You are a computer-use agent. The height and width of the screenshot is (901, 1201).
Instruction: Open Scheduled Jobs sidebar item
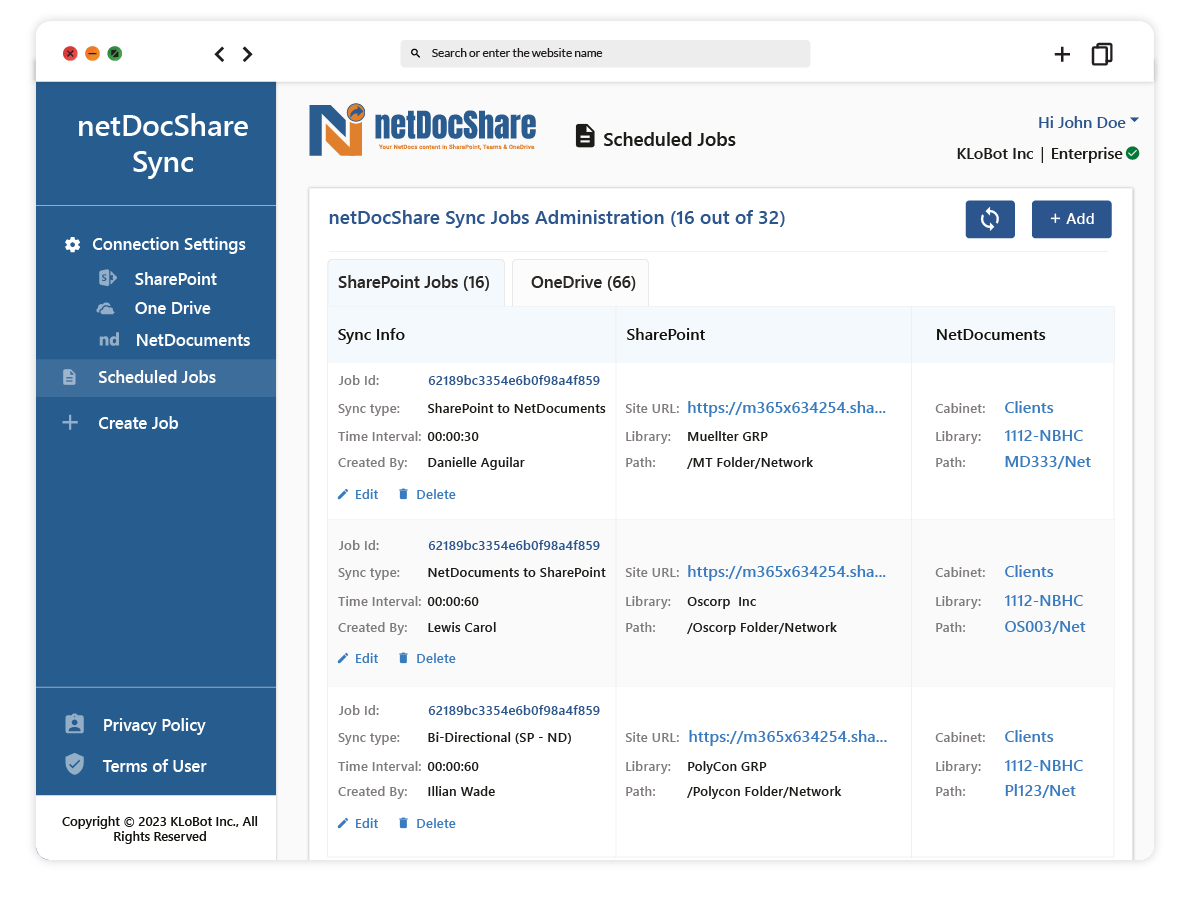click(x=156, y=378)
